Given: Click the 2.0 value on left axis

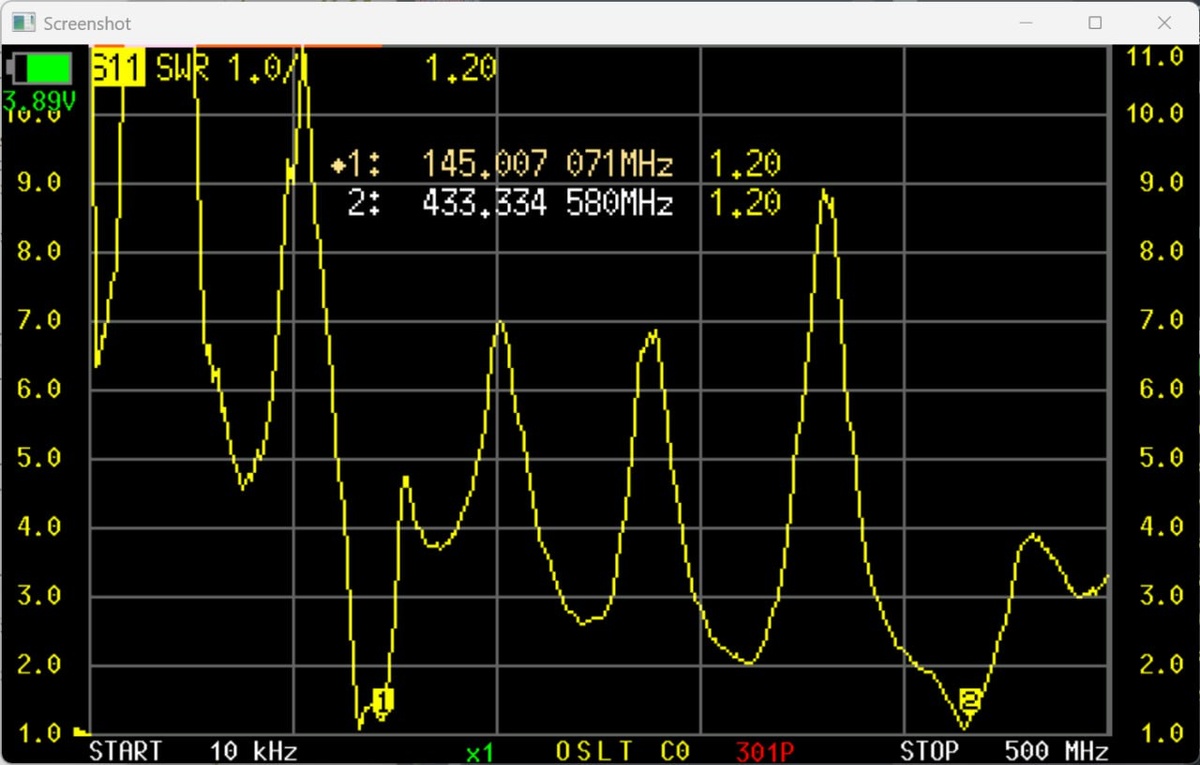Looking at the screenshot, I should [40, 664].
